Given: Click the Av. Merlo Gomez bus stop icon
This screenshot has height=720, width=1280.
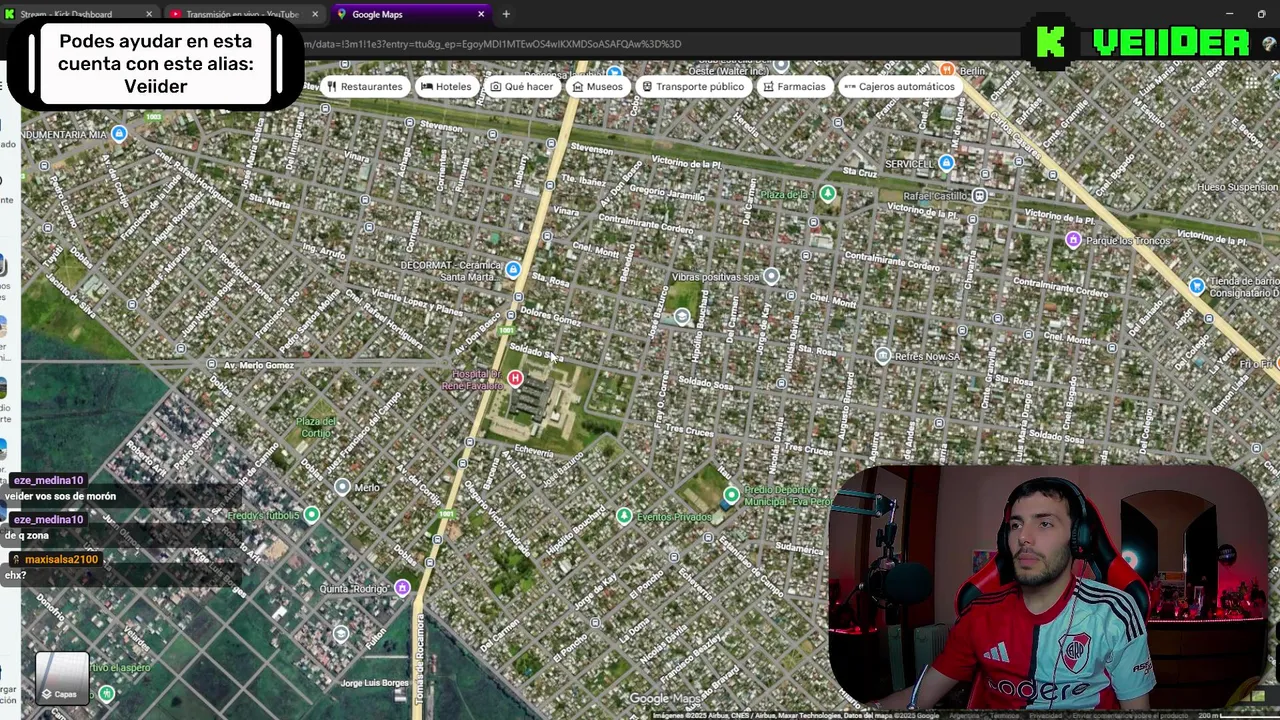Looking at the screenshot, I should [212, 365].
